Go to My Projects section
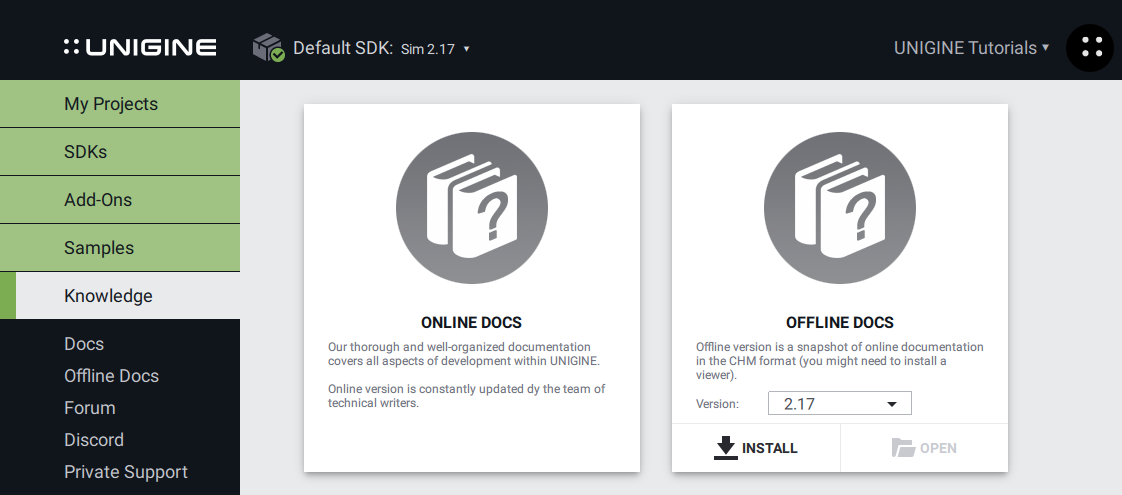Screen dimensions: 1122x495 point(120,104)
